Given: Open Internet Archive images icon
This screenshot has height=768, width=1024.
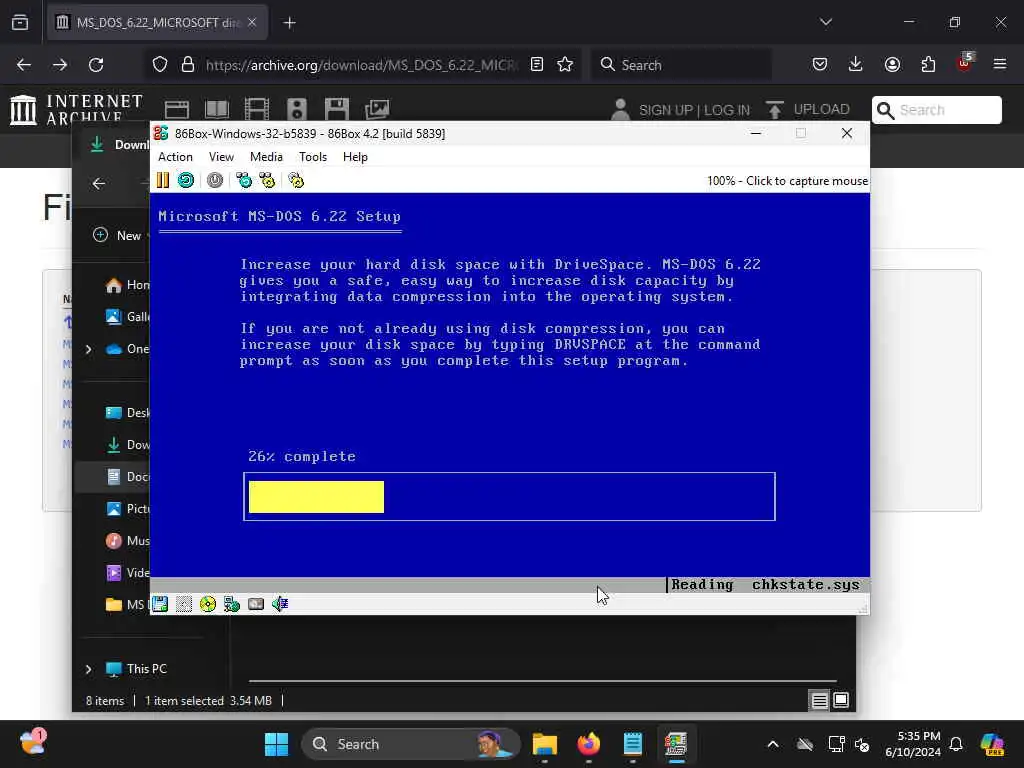Looking at the screenshot, I should (377, 109).
